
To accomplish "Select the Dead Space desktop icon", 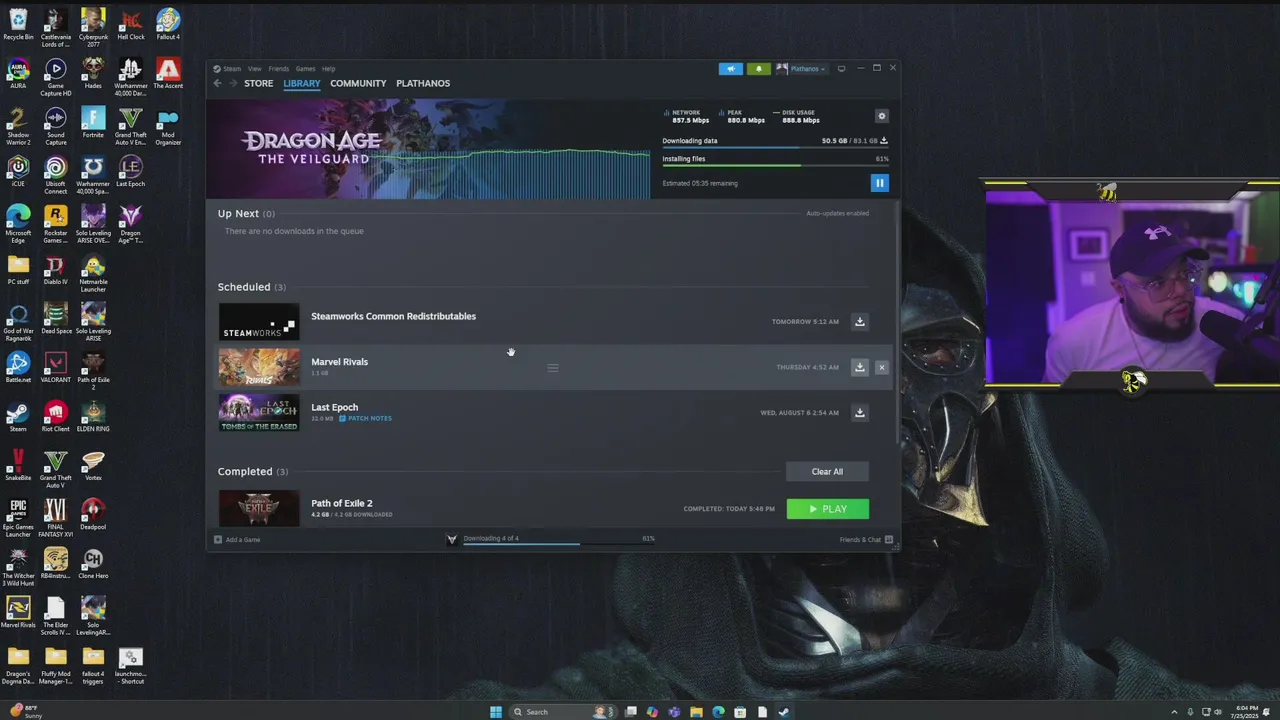I will (x=56, y=319).
